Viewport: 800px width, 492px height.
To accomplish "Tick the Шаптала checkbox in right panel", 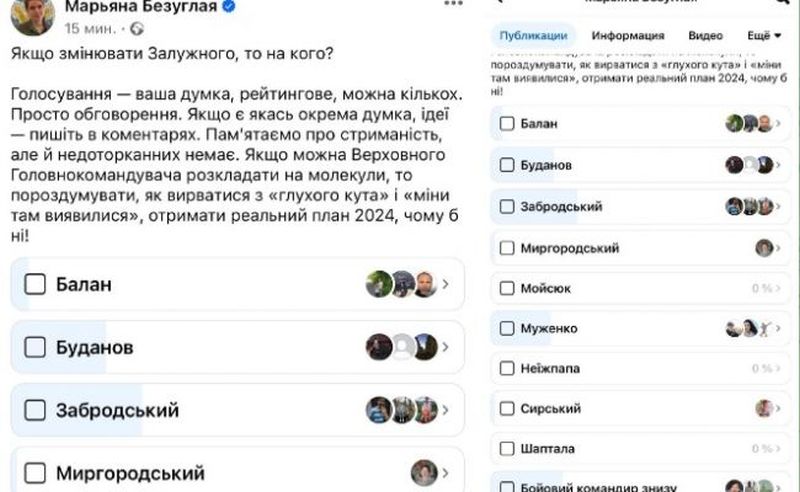I will [x=507, y=448].
